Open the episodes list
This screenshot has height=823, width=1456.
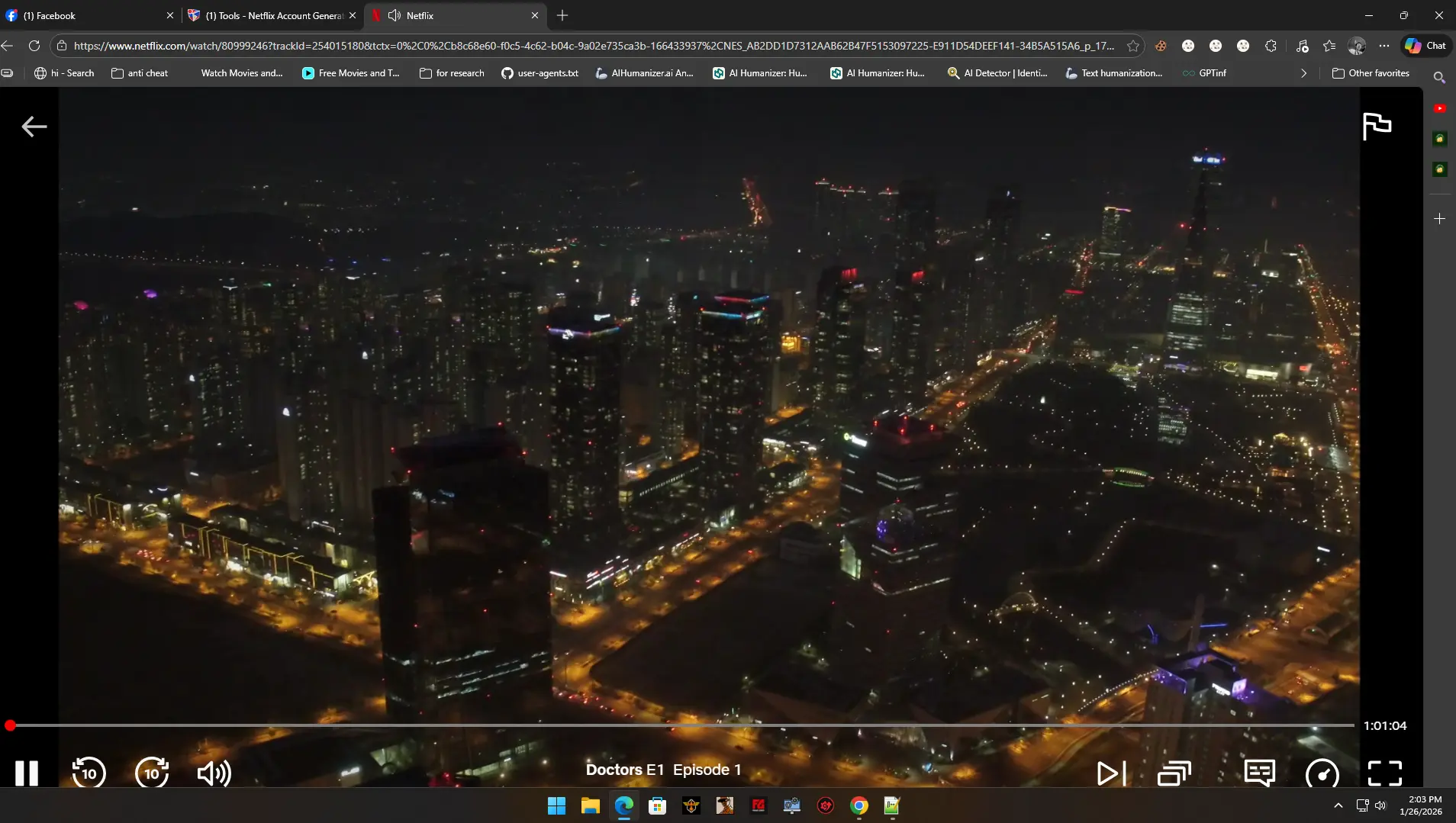point(1174,773)
